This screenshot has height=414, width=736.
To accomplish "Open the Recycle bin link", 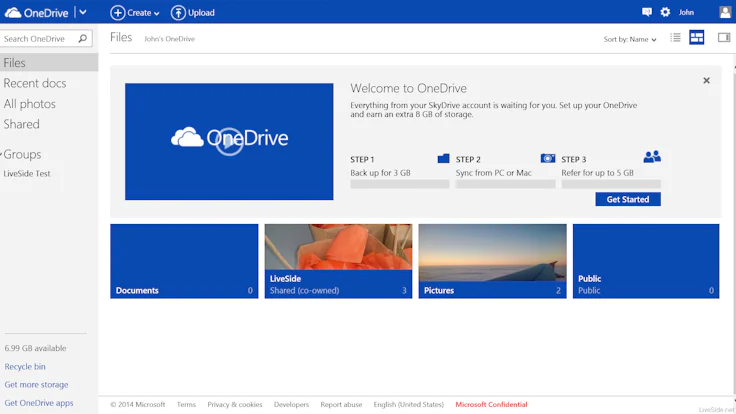I will 25,367.
